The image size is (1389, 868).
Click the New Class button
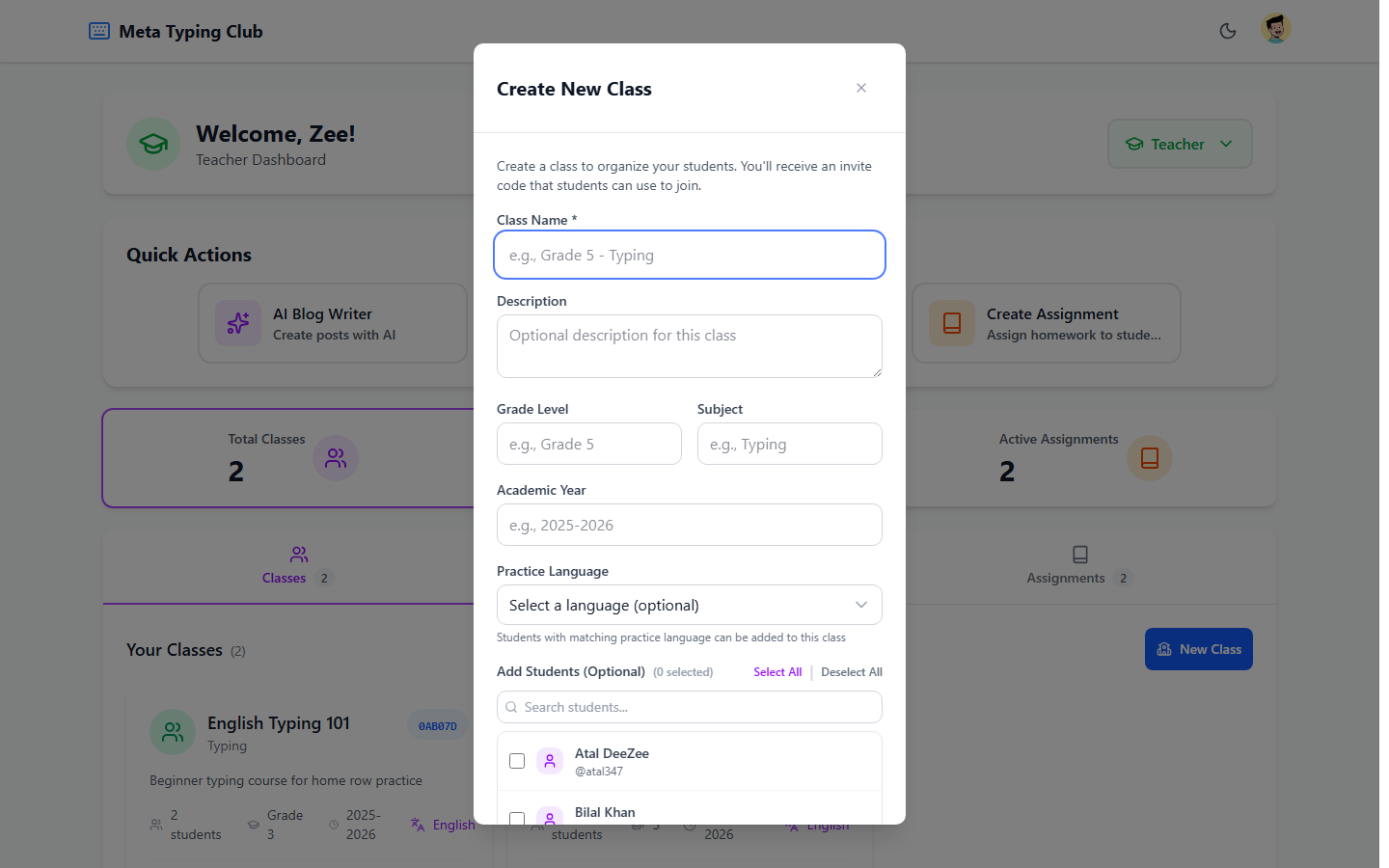point(1199,649)
